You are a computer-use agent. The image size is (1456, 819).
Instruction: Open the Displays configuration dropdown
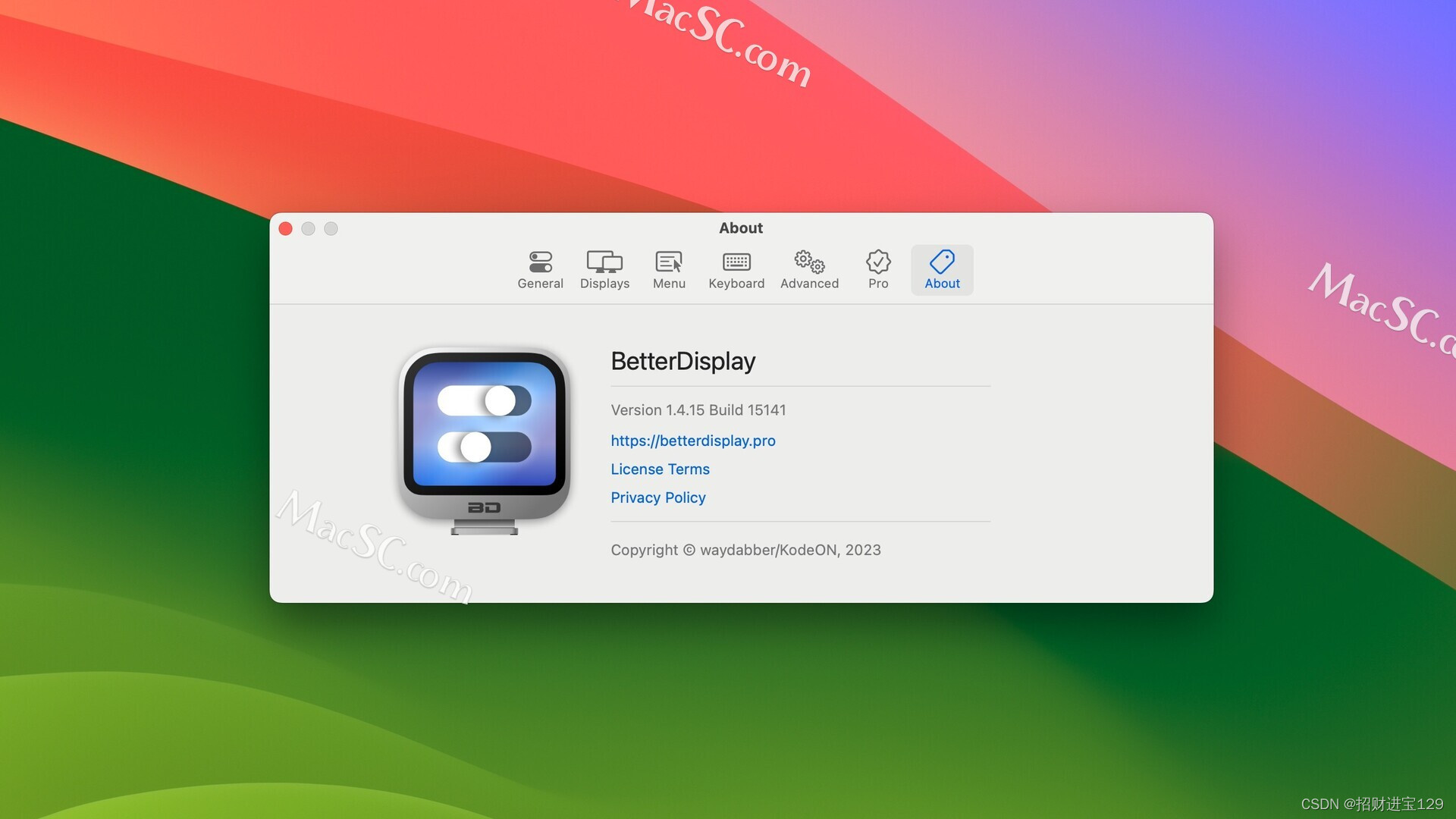coord(603,270)
